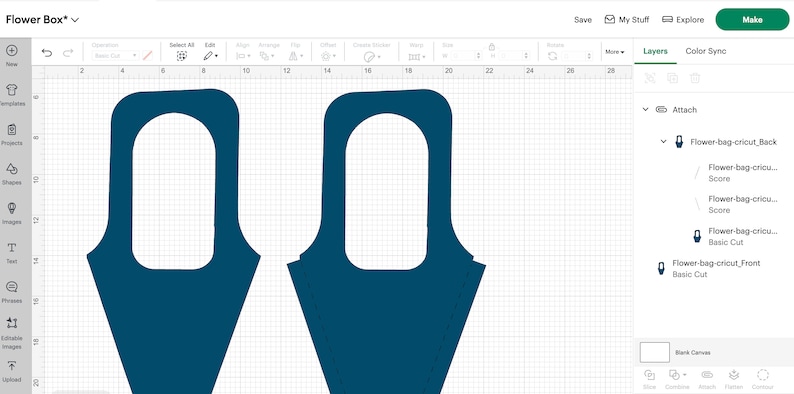Redo the last action

click(68, 53)
